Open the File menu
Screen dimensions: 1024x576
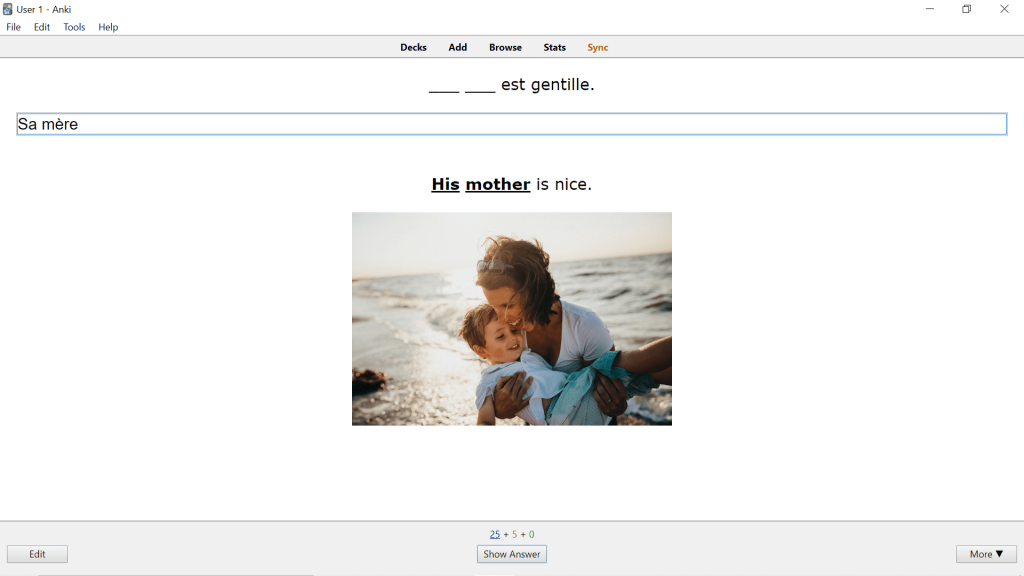[x=13, y=27]
